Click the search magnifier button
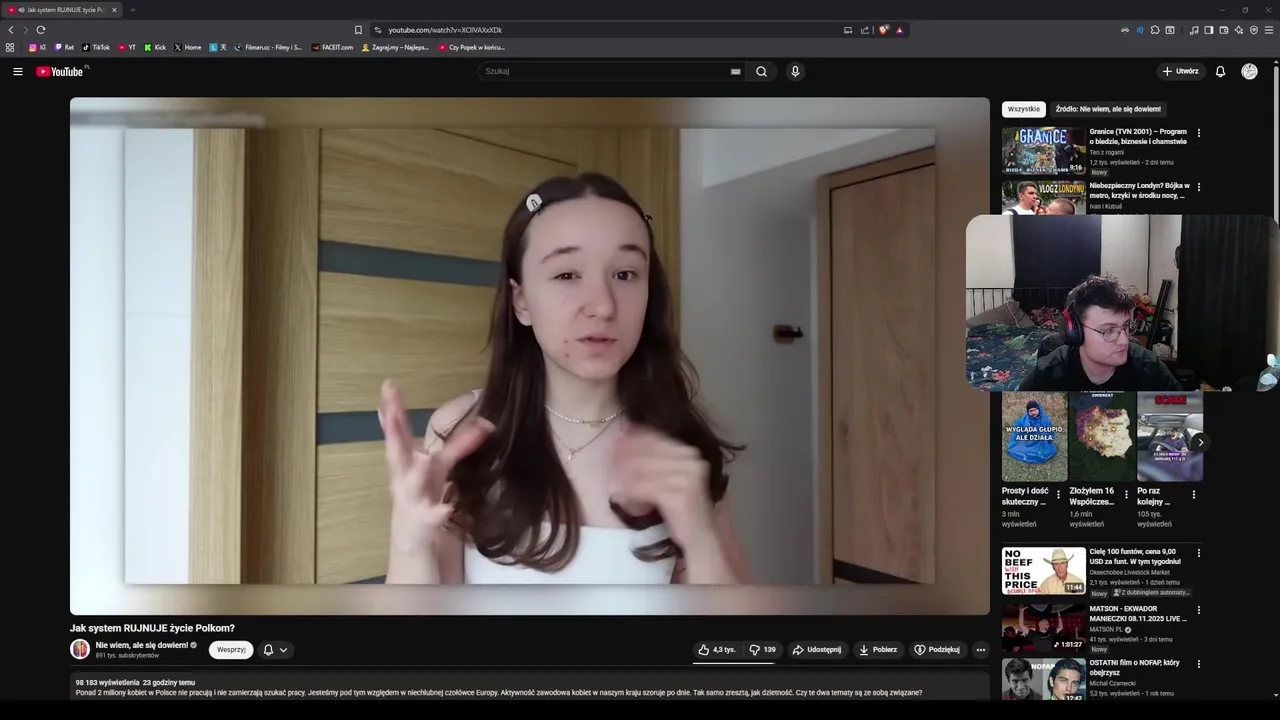The image size is (1280, 720). point(761,71)
